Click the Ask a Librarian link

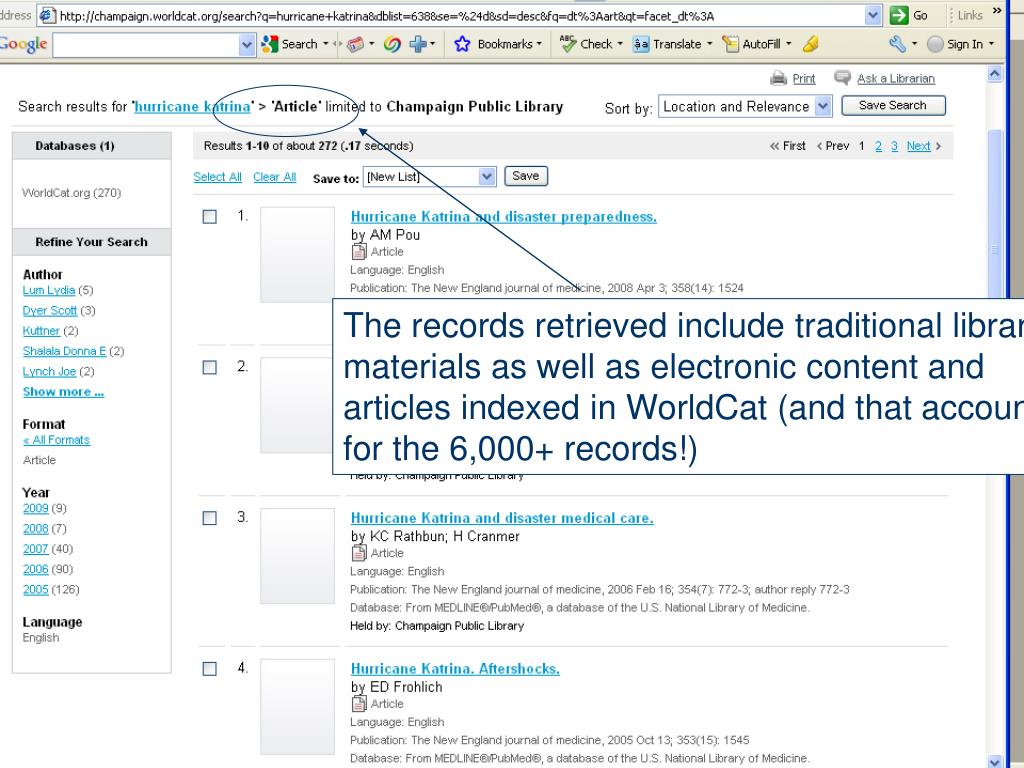tap(896, 79)
